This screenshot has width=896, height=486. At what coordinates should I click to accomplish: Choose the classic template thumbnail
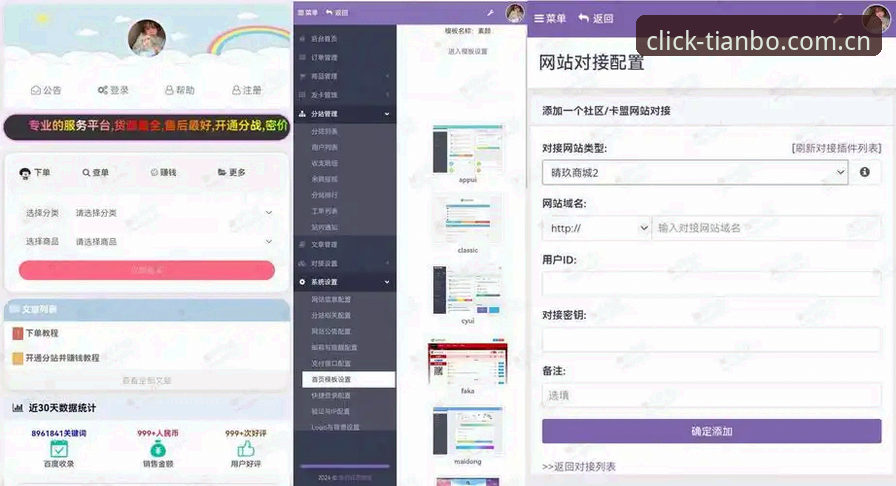(467, 220)
